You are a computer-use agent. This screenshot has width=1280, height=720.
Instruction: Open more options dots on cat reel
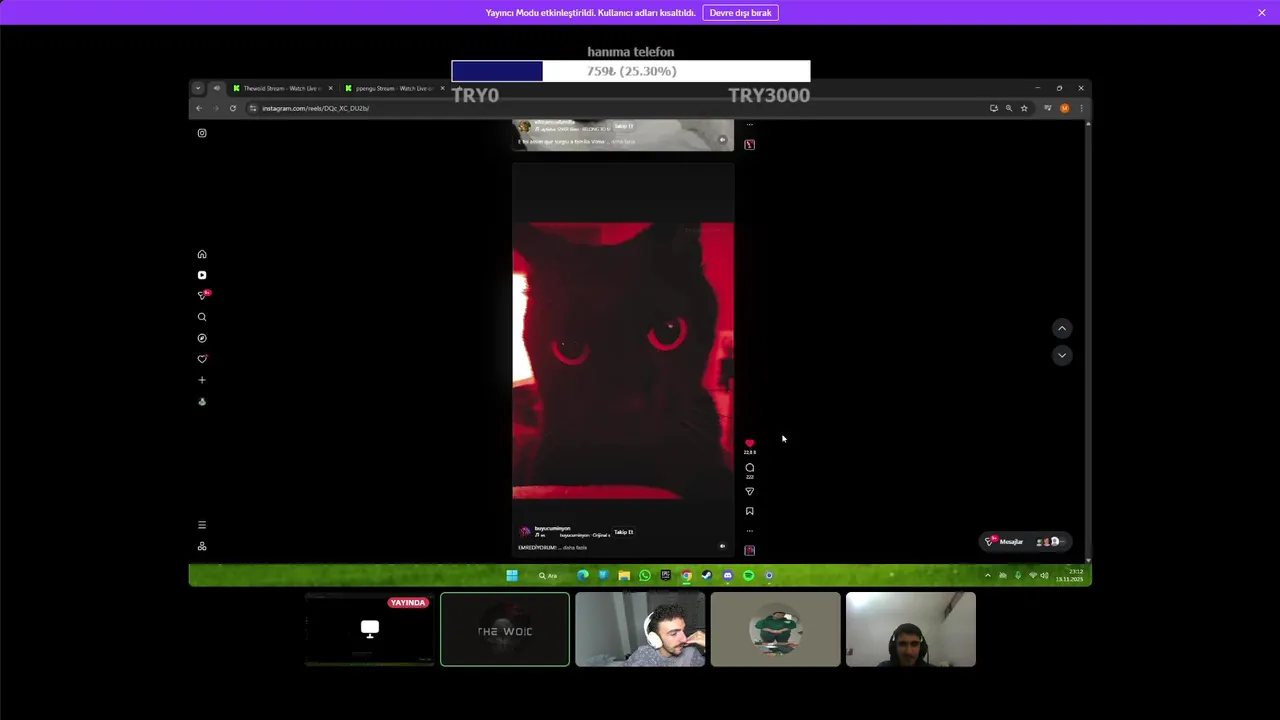(x=750, y=531)
